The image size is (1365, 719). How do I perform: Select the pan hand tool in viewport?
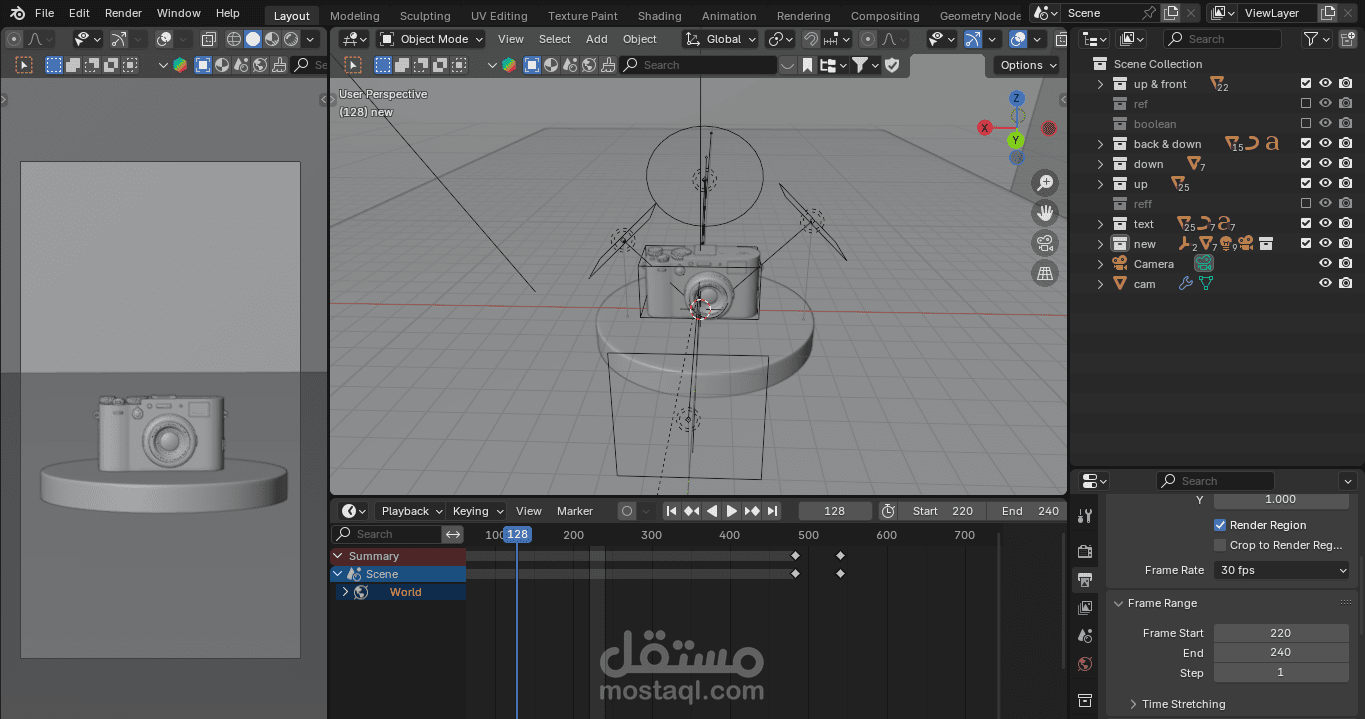[x=1045, y=213]
